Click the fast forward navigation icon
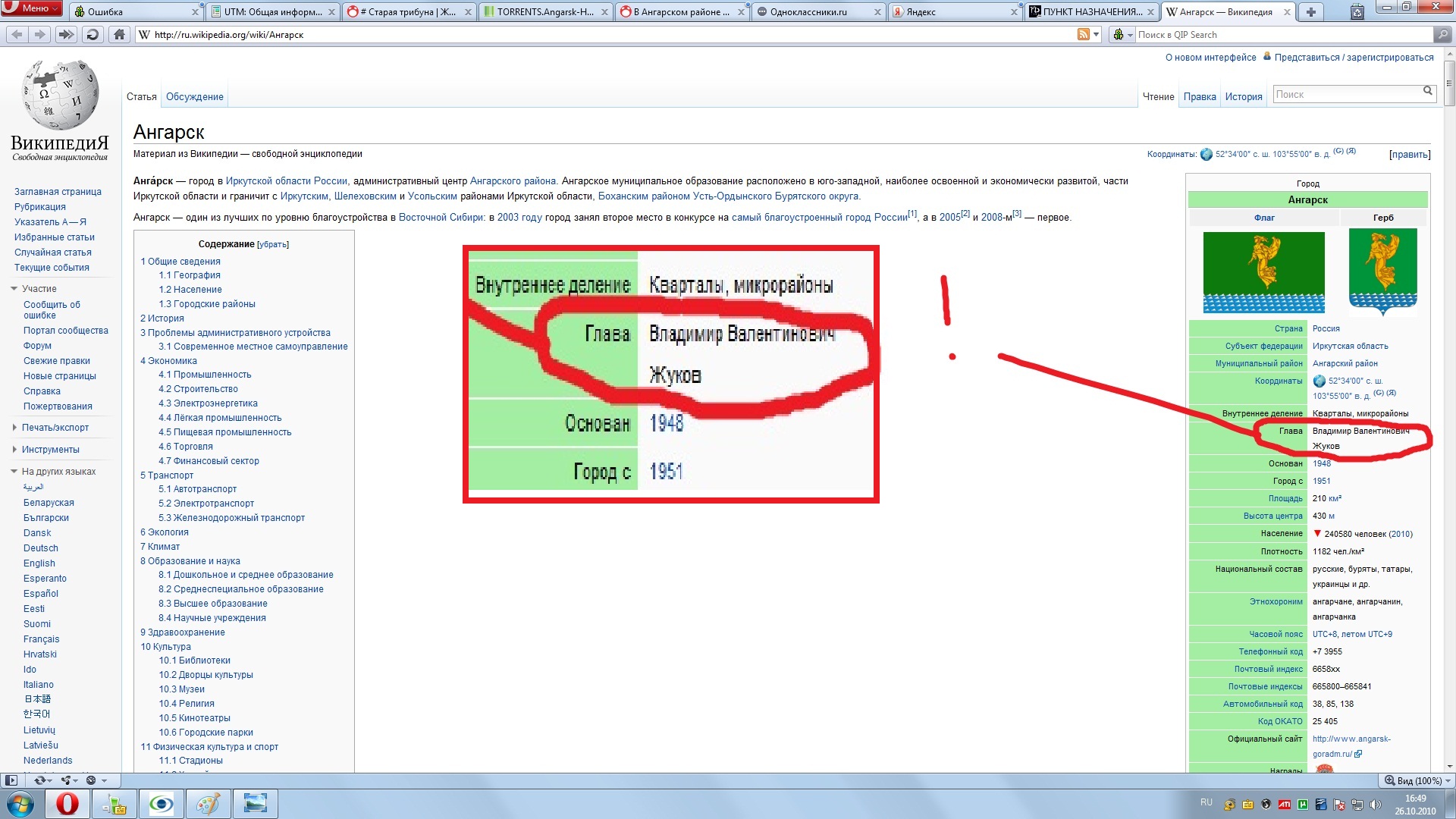 (x=66, y=35)
